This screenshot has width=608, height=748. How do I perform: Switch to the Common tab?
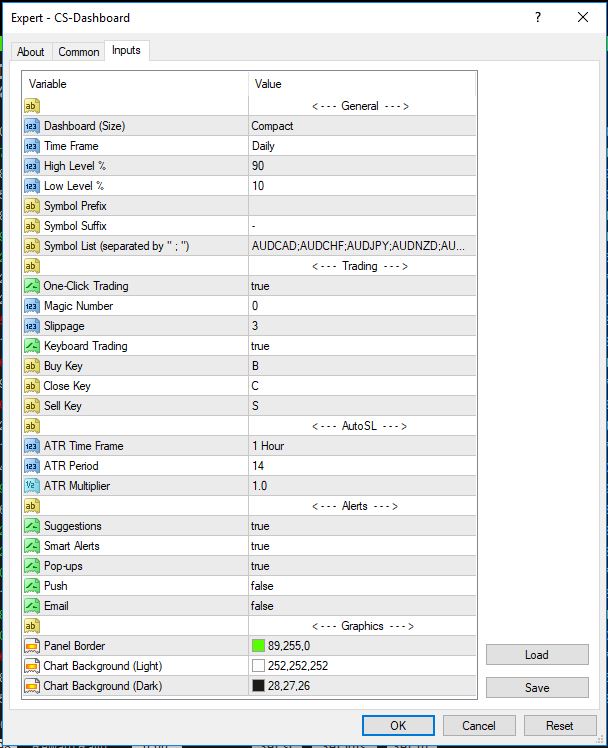[x=79, y=52]
